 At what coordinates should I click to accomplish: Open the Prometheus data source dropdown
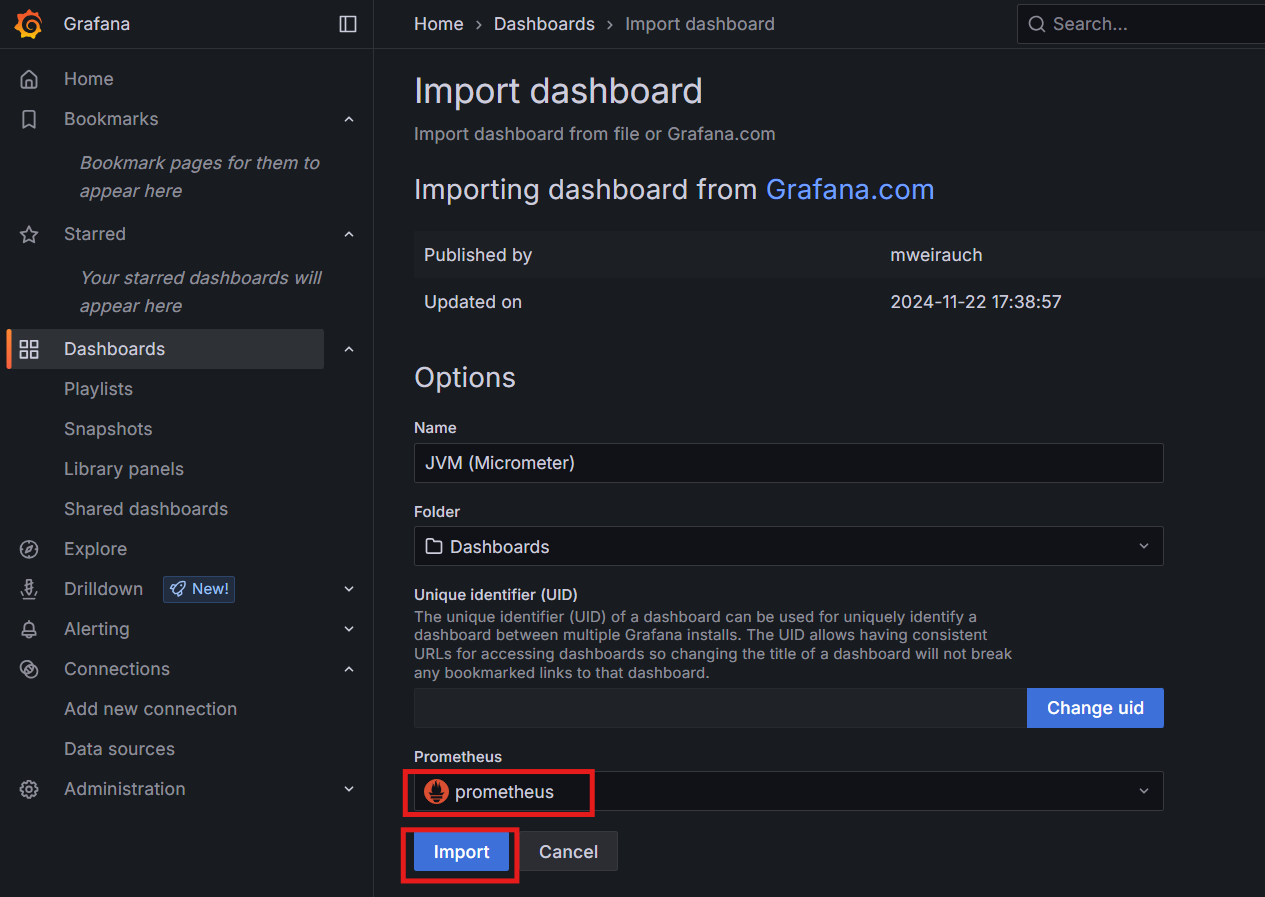click(788, 791)
